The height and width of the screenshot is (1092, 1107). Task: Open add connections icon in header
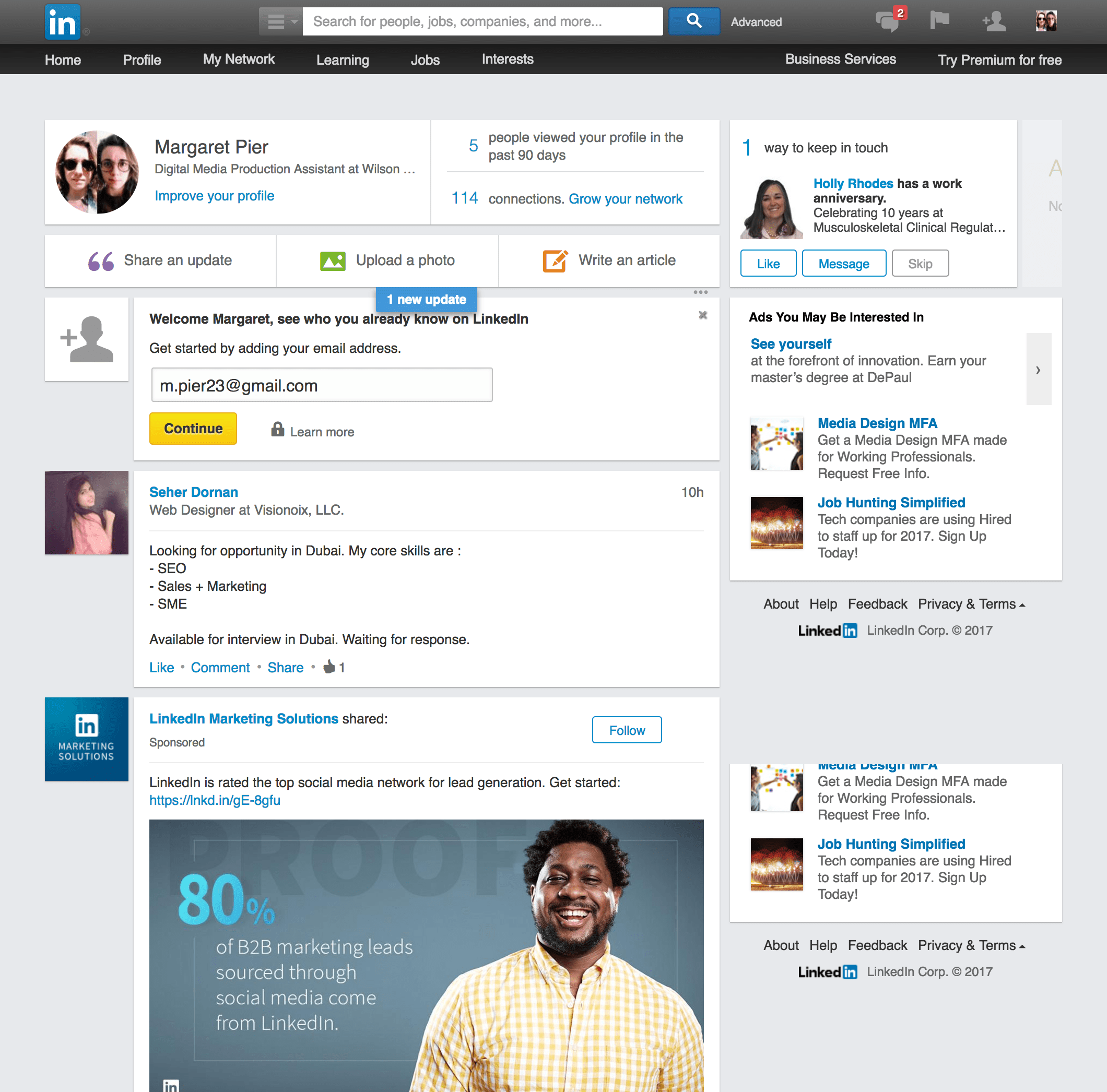tap(994, 21)
